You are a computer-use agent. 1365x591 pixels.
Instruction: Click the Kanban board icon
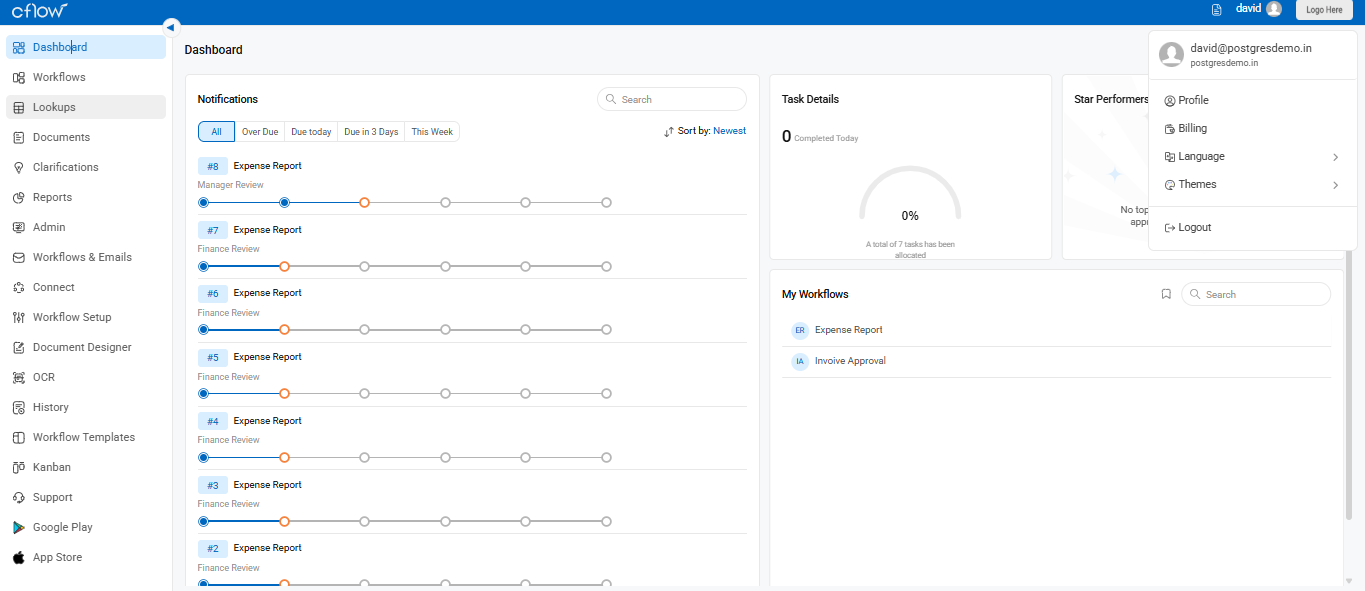(19, 467)
